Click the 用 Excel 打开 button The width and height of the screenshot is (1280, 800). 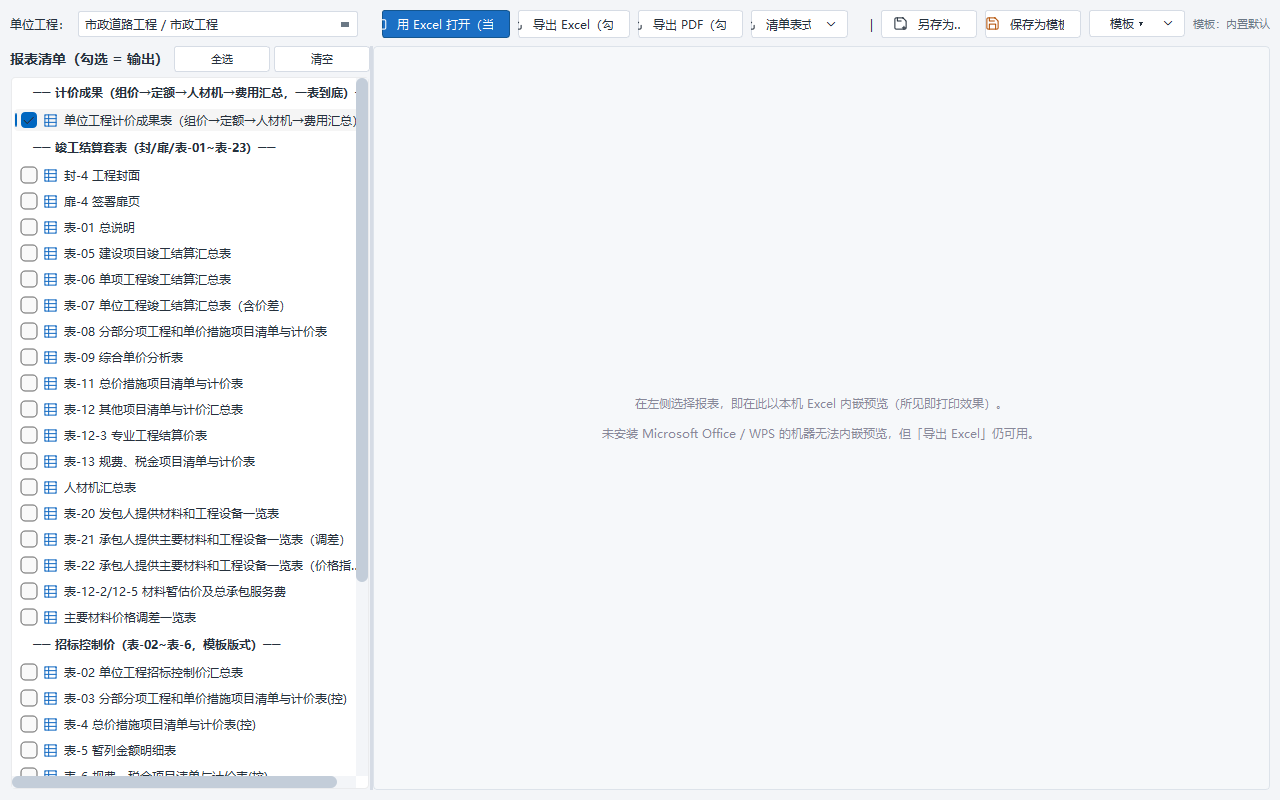click(x=446, y=24)
